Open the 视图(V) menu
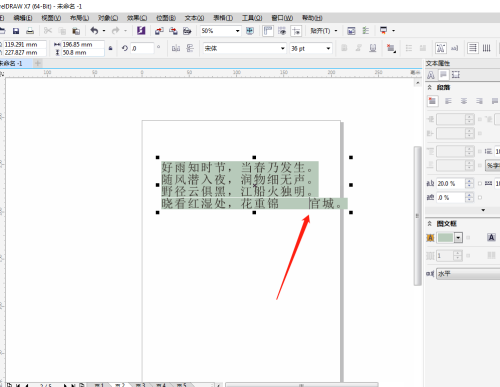 pyautogui.click(x=51, y=18)
